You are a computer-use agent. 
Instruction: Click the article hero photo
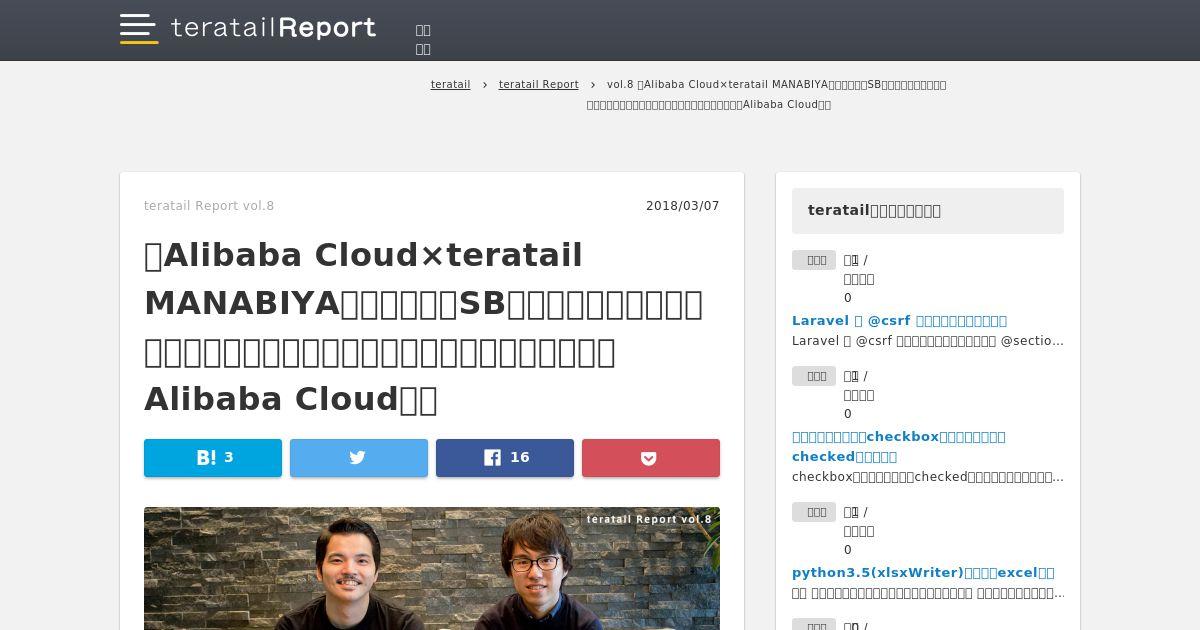point(432,568)
